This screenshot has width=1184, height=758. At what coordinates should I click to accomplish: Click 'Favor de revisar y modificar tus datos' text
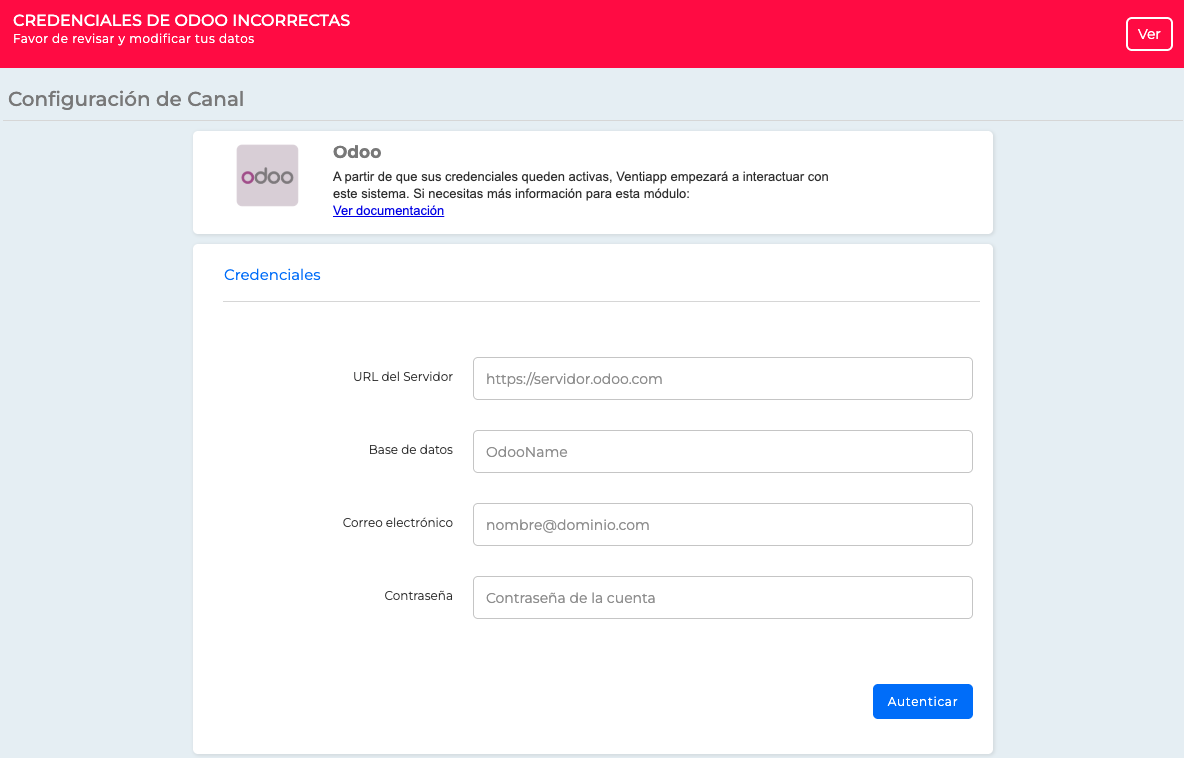pos(134,39)
